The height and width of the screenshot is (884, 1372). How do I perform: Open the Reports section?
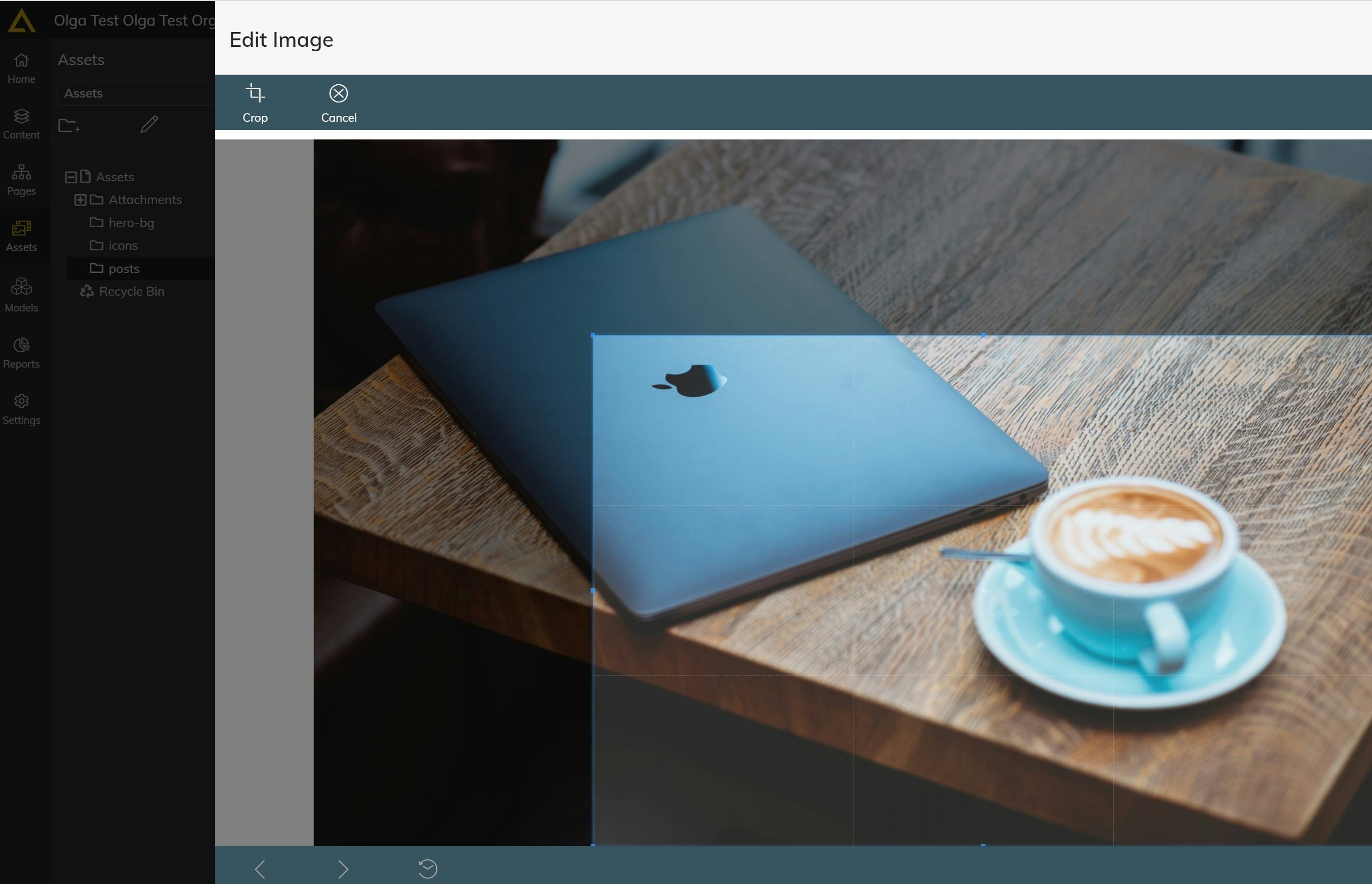coord(21,352)
